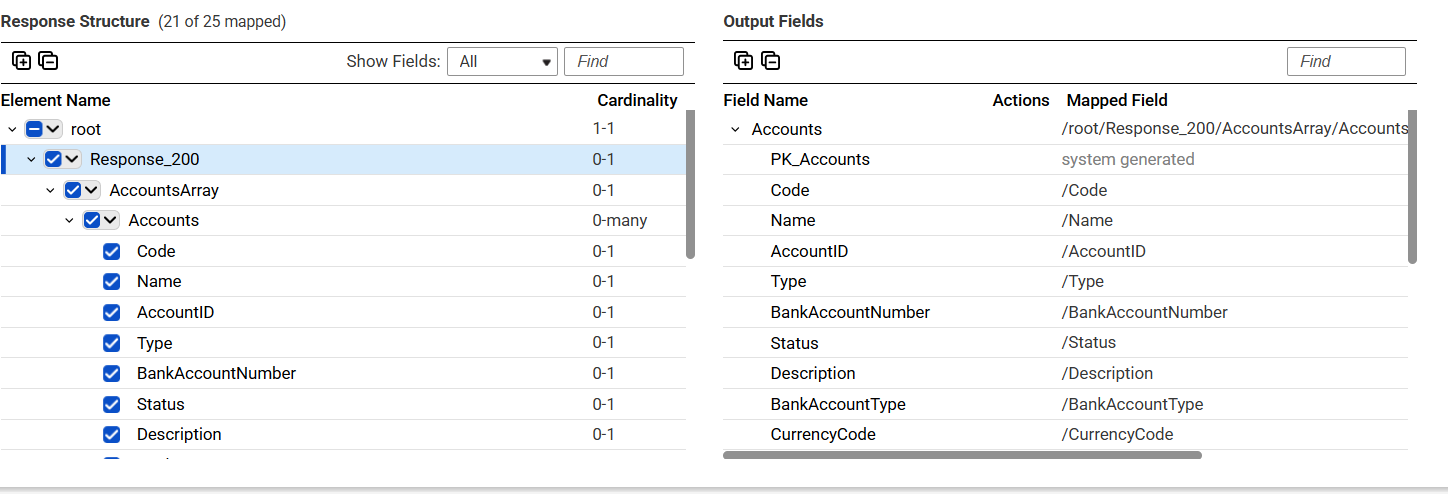Screen dimensions: 1448x494
Task: Select BankAccountNumber in Output Fields
Action: [850, 312]
